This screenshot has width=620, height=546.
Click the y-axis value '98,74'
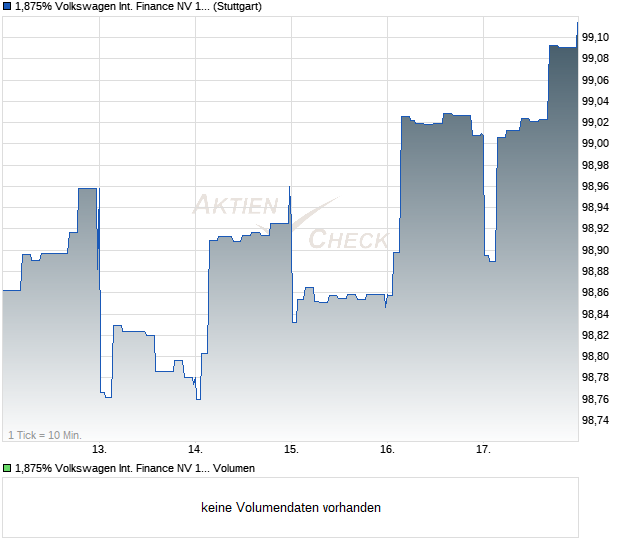coord(595,420)
